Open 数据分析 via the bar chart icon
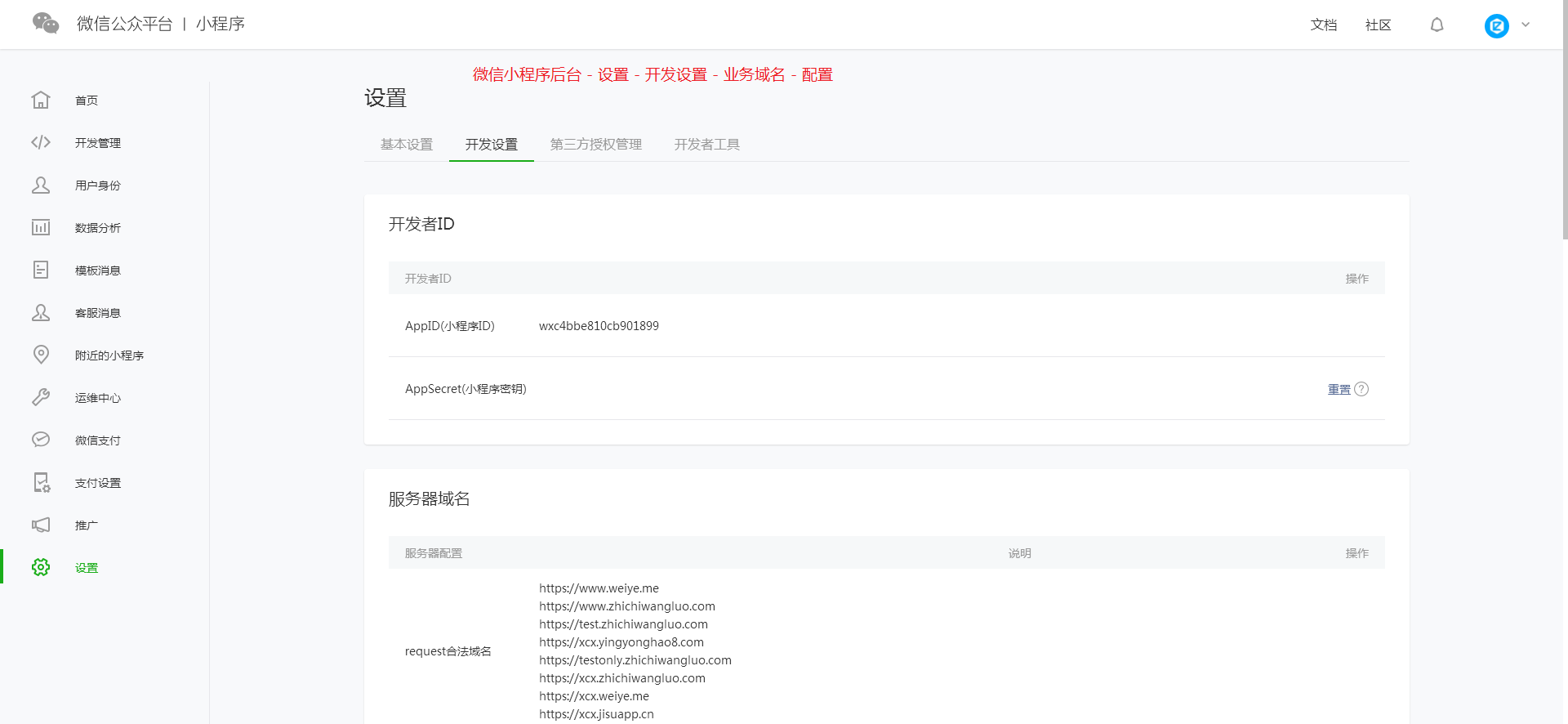The image size is (1568, 724). [x=41, y=227]
